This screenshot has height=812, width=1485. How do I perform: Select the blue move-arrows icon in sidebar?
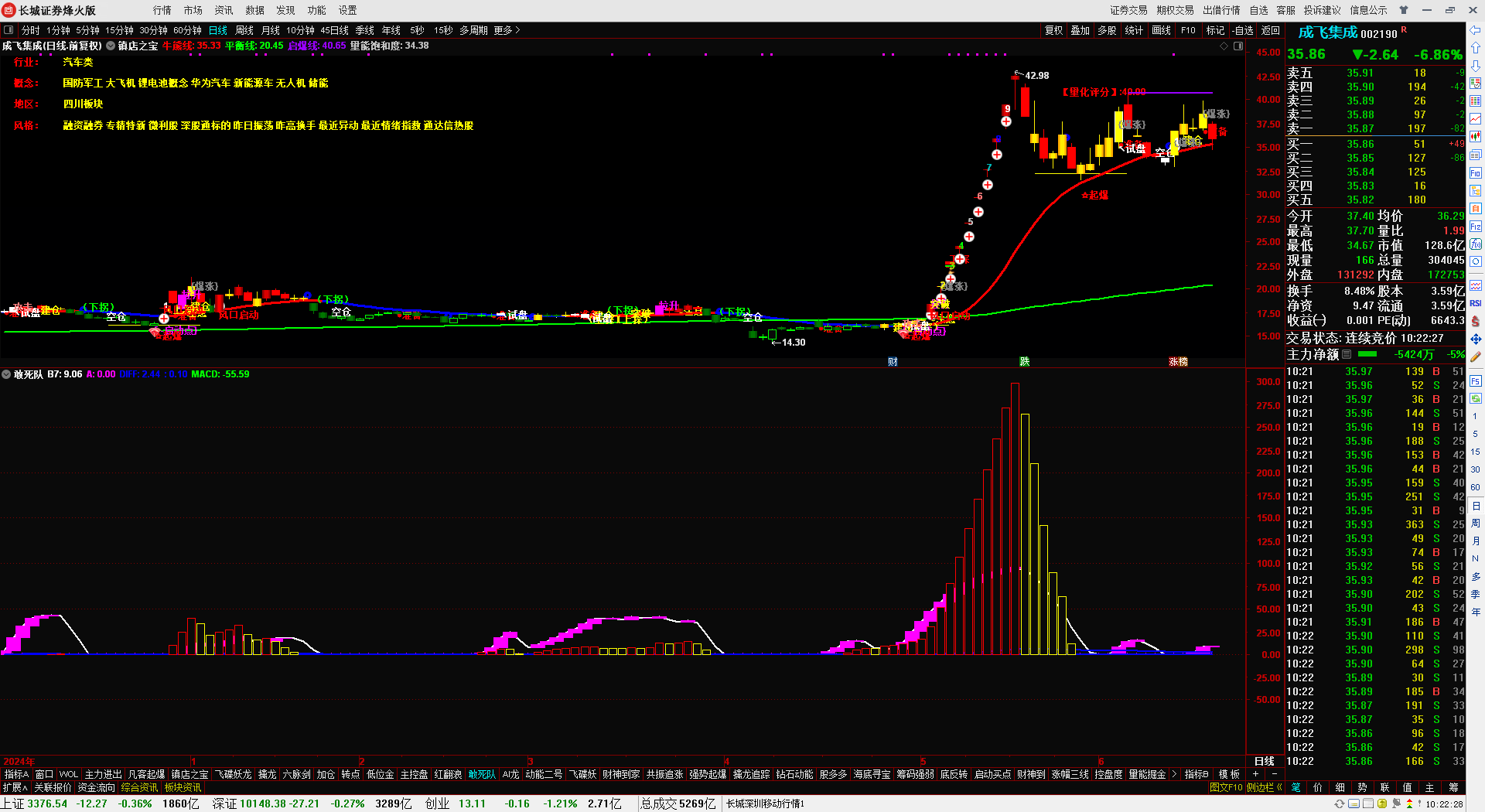1476,339
